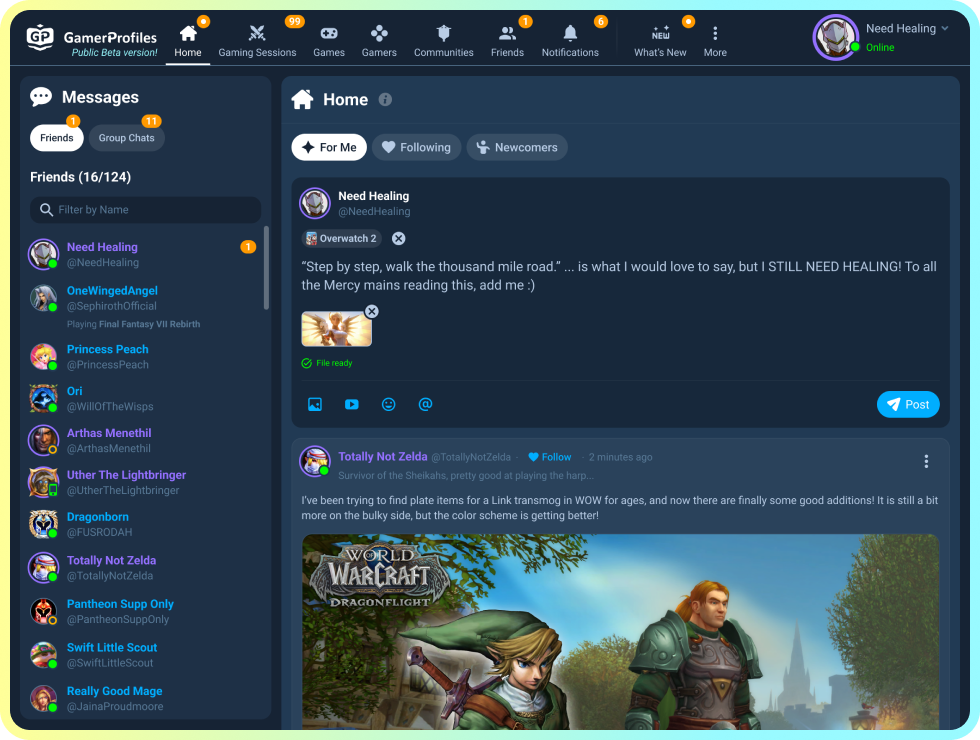Image resolution: width=980 pixels, height=740 pixels.
Task: Open chat with Really Good Mage
Action: pos(144,698)
